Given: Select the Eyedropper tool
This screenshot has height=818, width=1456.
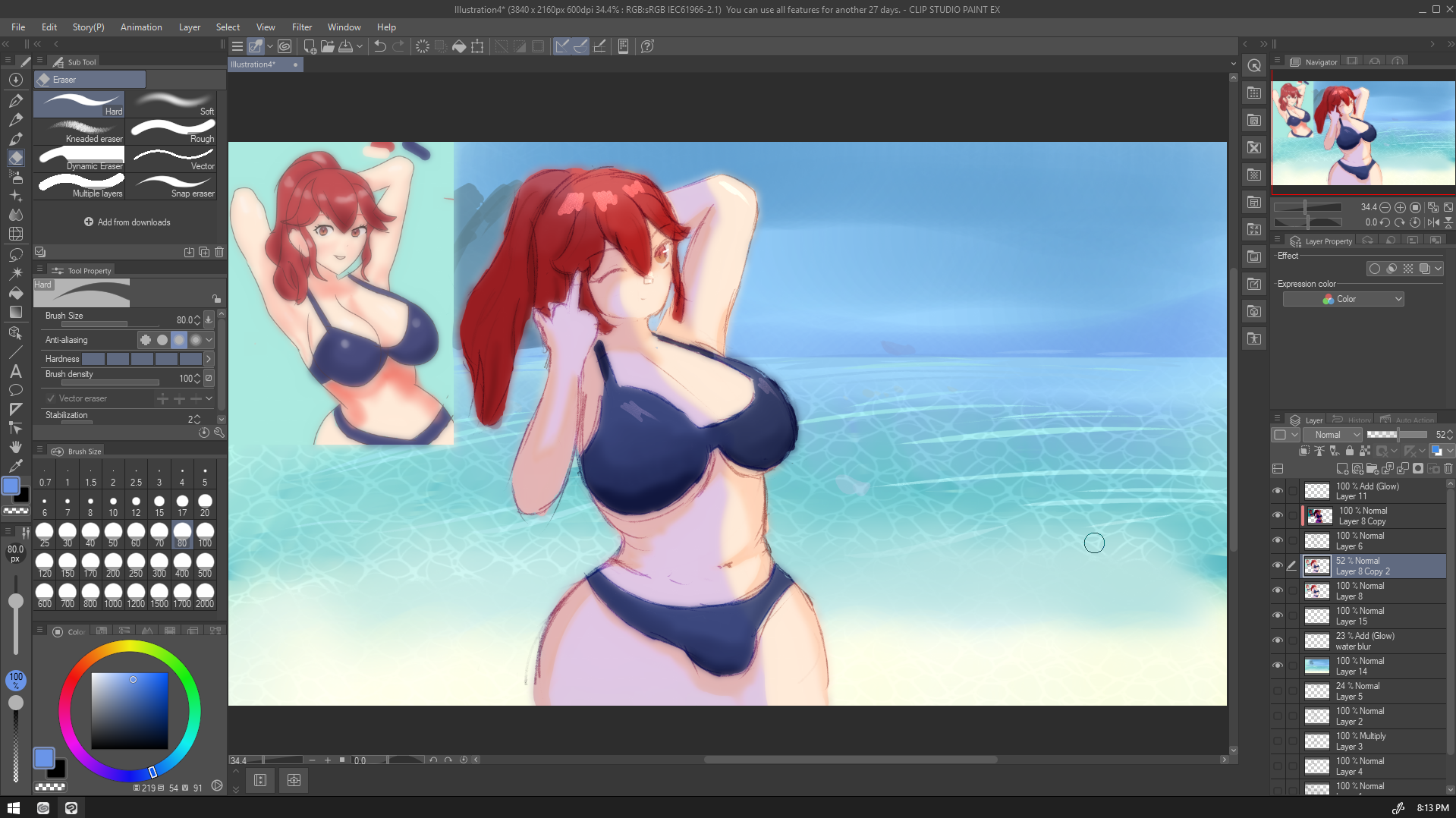Looking at the screenshot, I should [16, 466].
